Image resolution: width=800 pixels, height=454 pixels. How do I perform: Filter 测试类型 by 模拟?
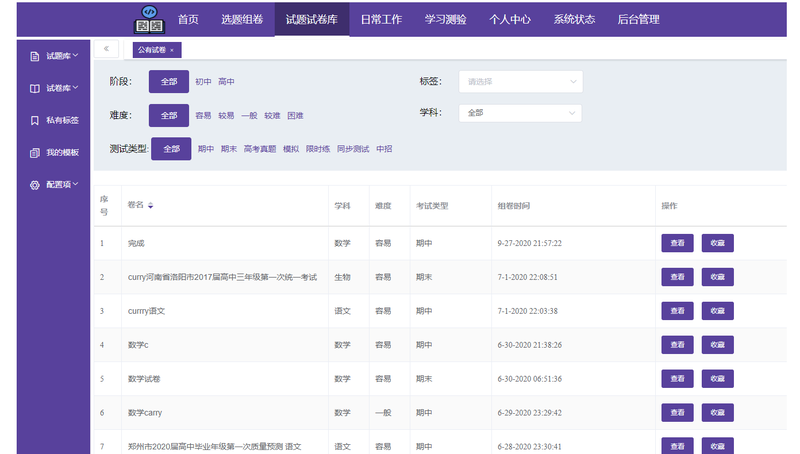291,149
